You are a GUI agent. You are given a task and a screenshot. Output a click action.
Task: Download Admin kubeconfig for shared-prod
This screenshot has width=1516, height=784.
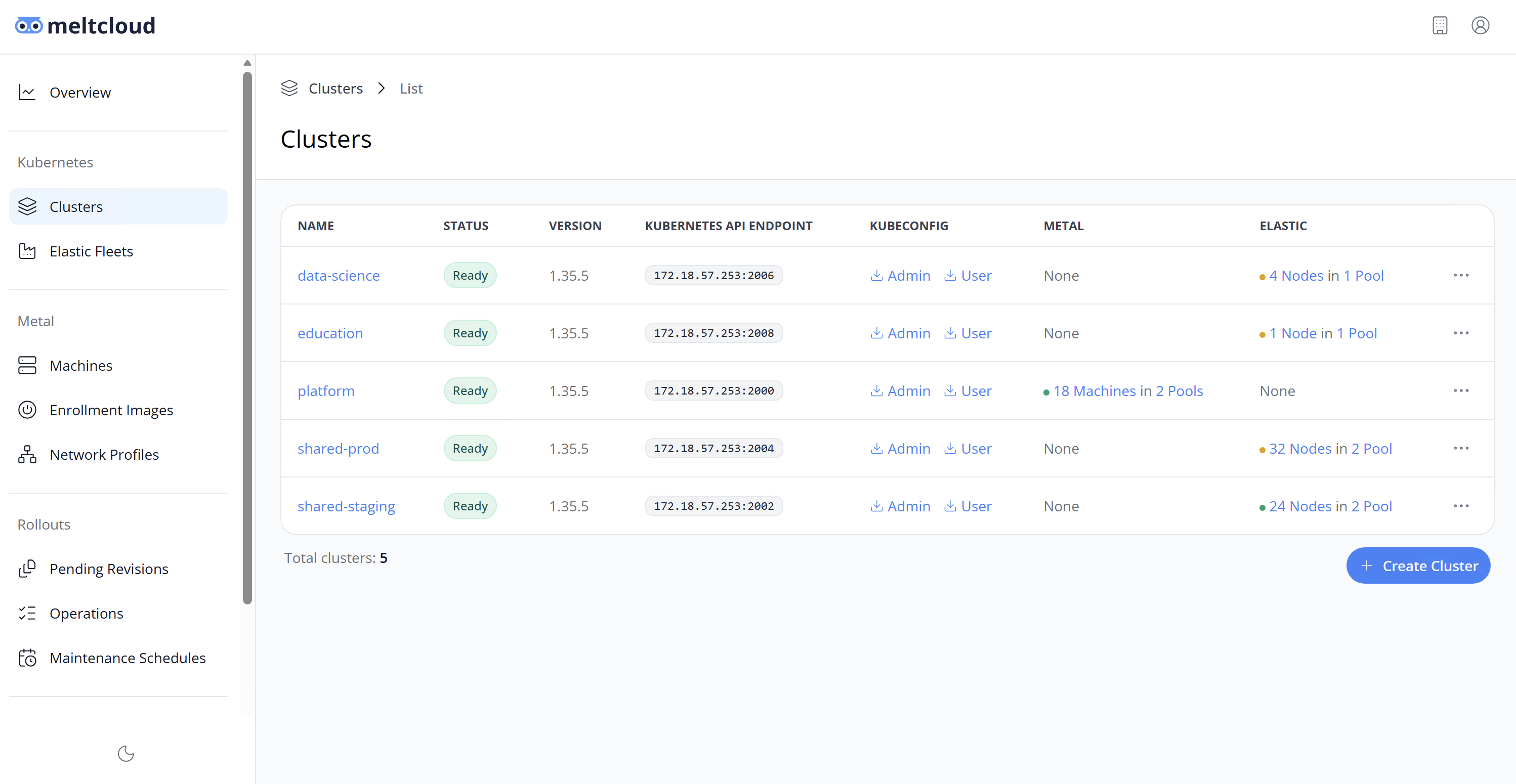coord(900,448)
